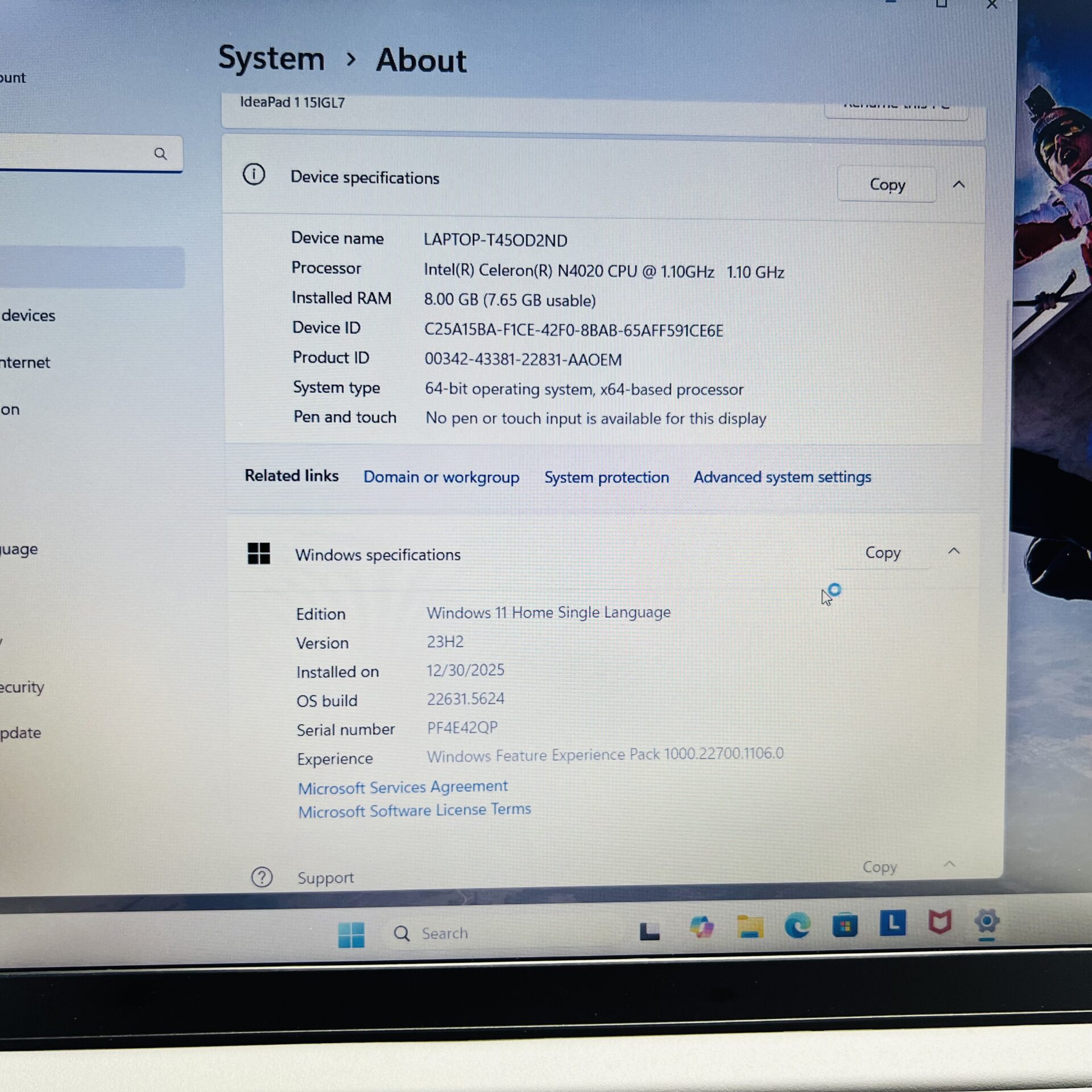Go back to System in the breadcrumb

click(x=271, y=59)
